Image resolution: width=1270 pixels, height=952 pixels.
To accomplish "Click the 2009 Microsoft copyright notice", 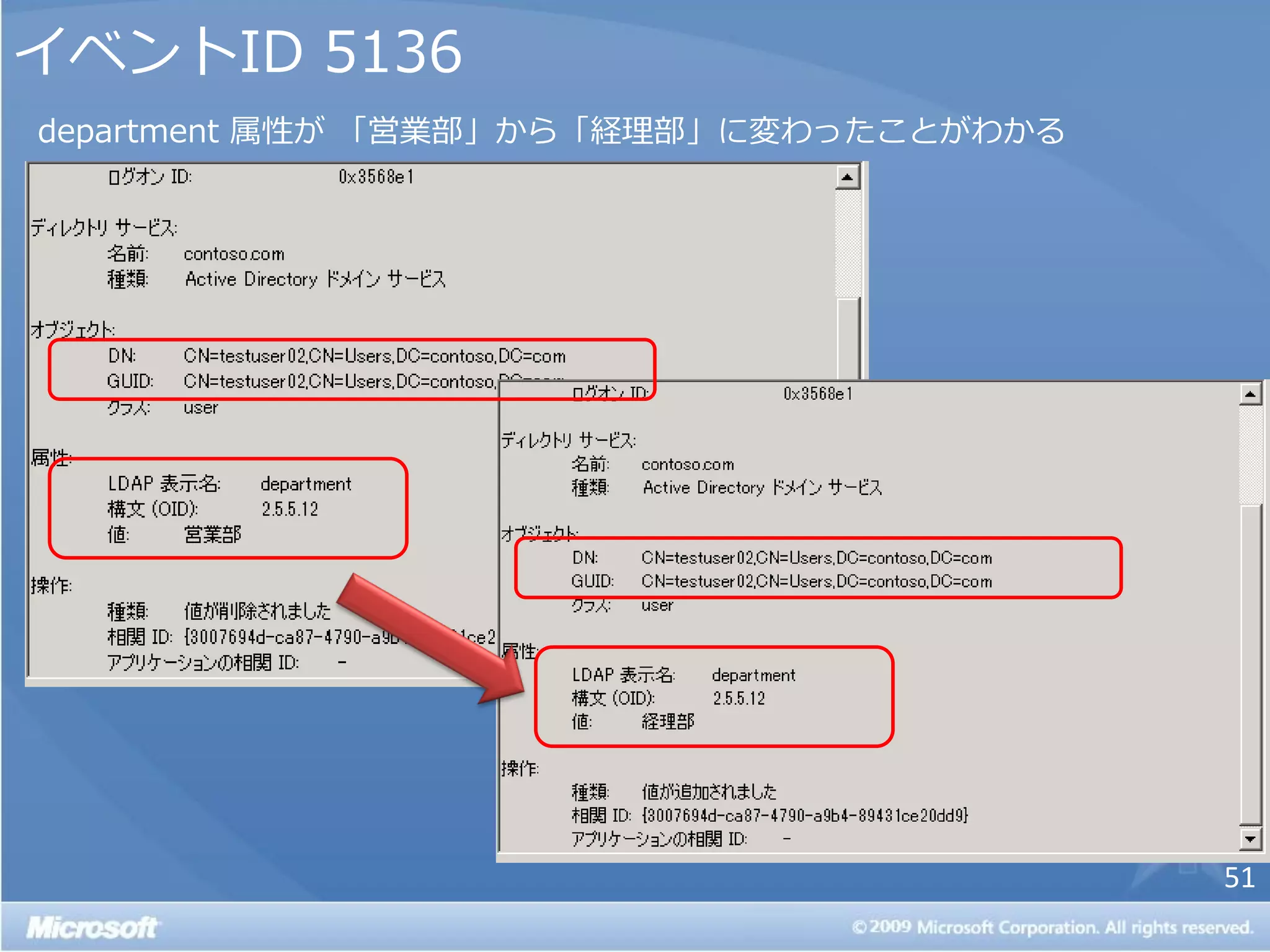I will [1052, 927].
